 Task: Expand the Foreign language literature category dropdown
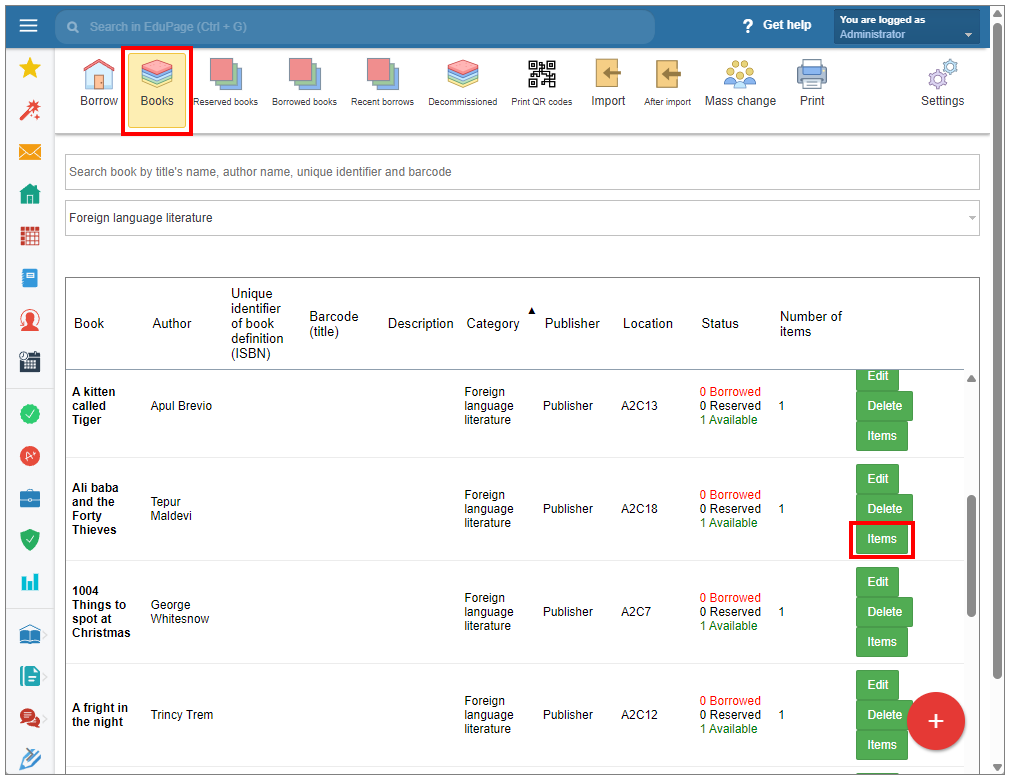(521, 218)
